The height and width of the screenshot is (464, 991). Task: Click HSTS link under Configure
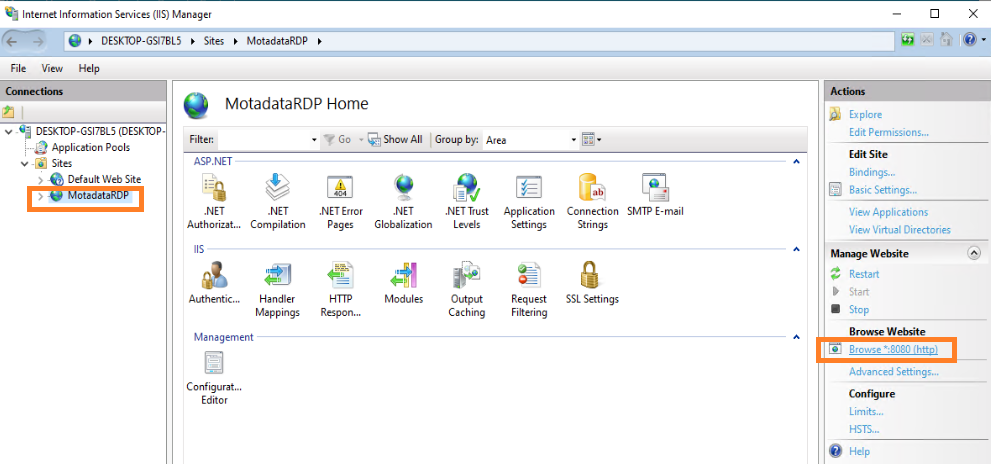coord(864,429)
